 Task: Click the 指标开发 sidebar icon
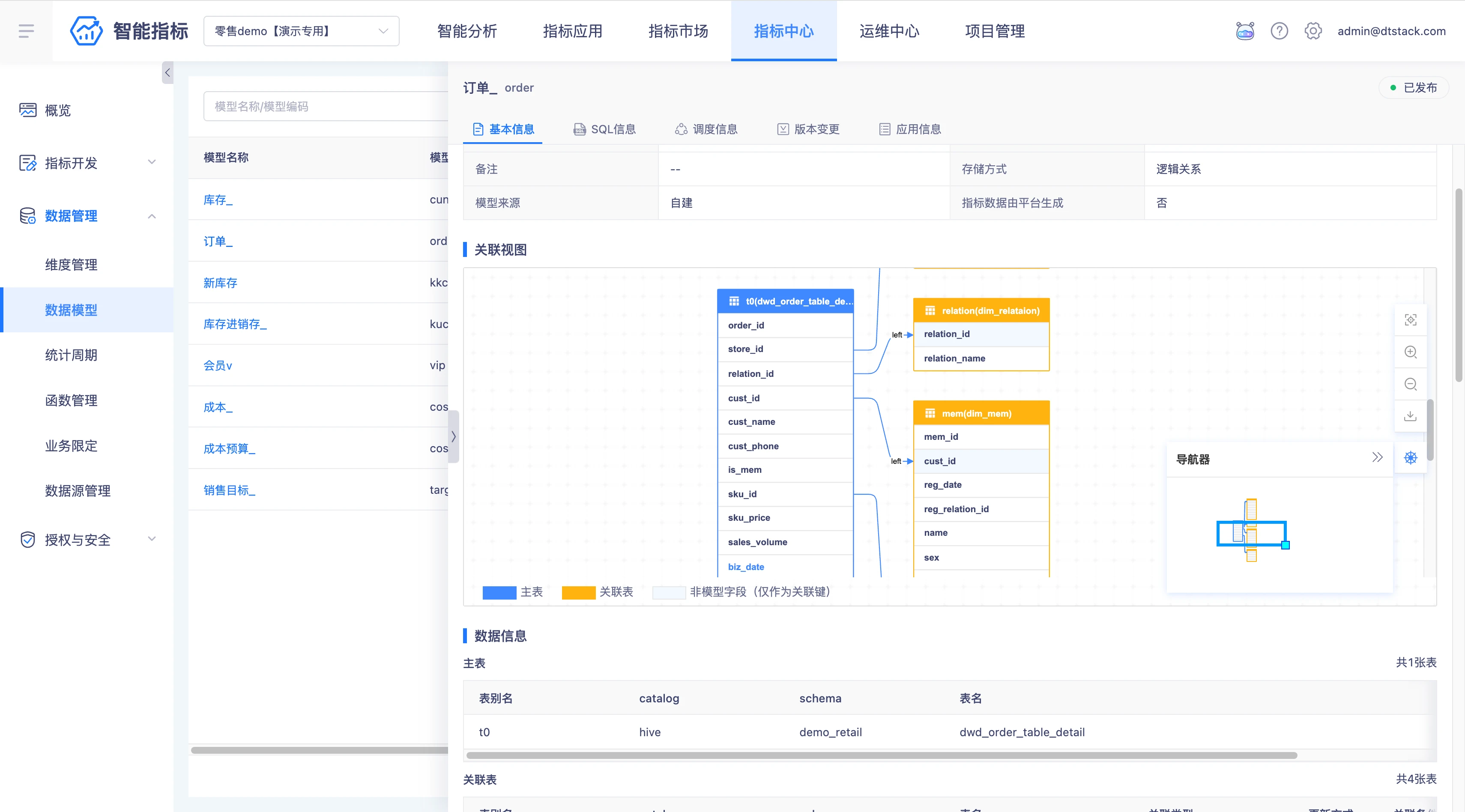click(x=27, y=163)
